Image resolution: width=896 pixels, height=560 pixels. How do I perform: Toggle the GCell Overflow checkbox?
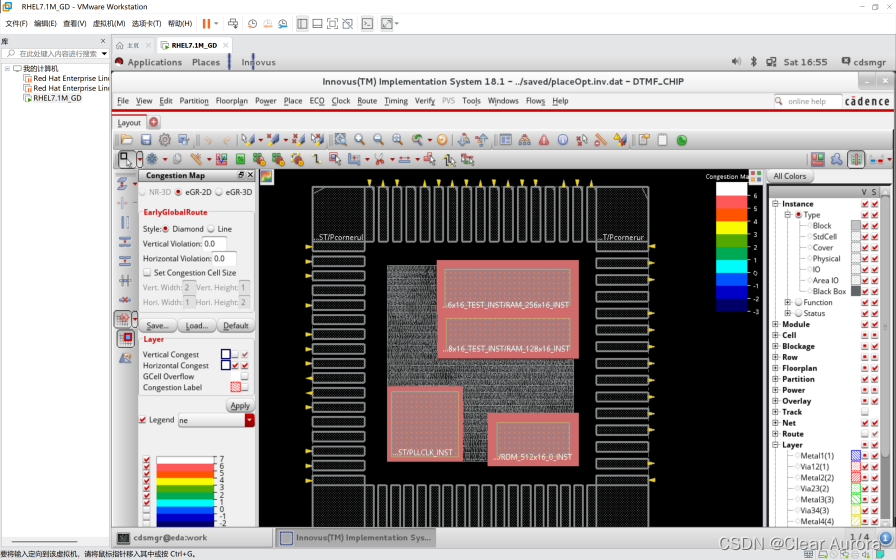pyautogui.click(x=245, y=376)
